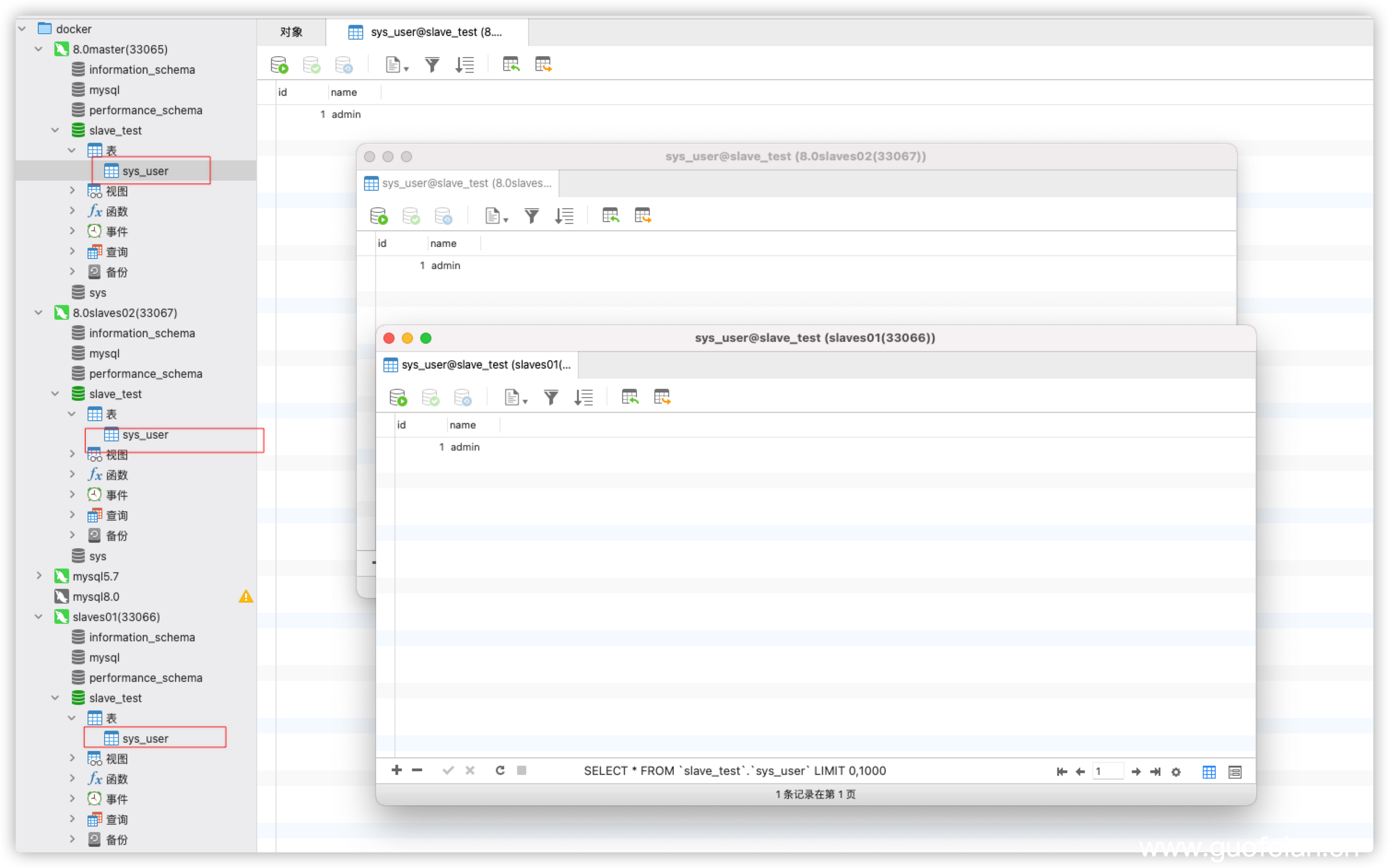This screenshot has height=868, width=1389.
Task: Click import wizard icon in slaves01 window
Action: point(630,397)
